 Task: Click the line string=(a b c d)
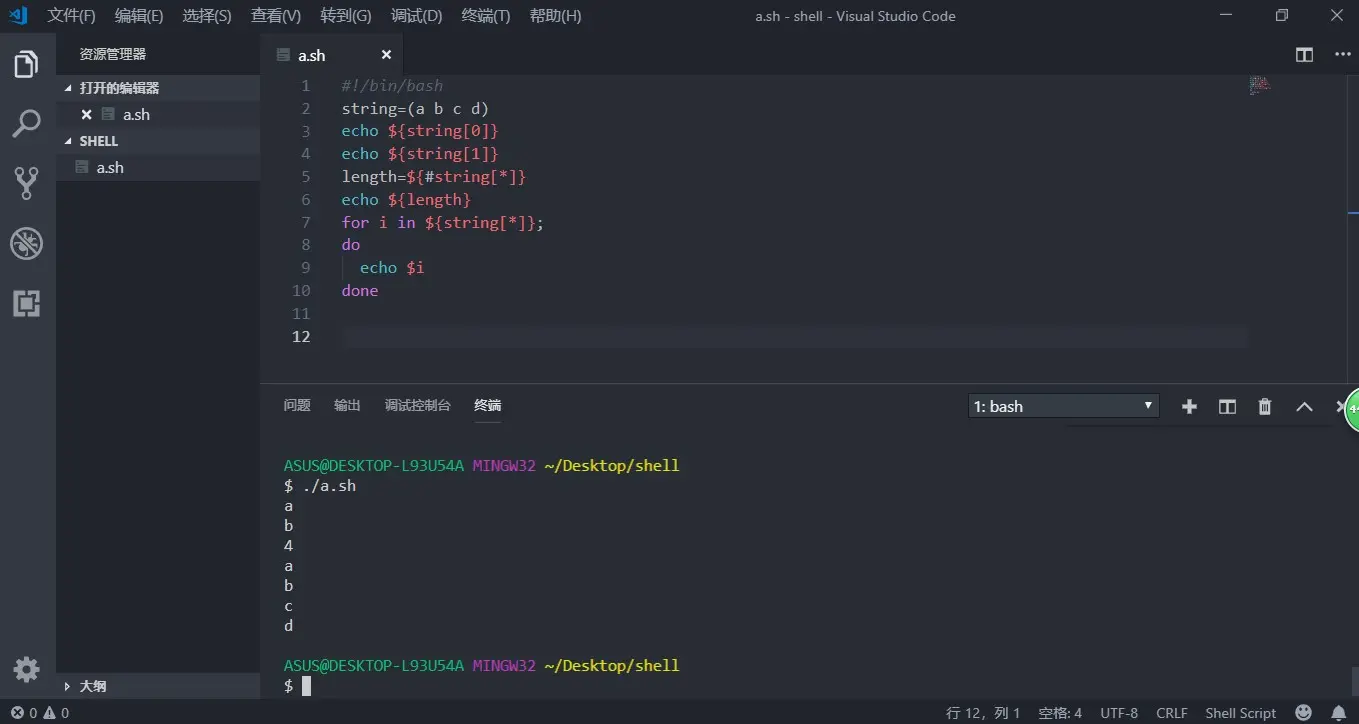coord(415,108)
